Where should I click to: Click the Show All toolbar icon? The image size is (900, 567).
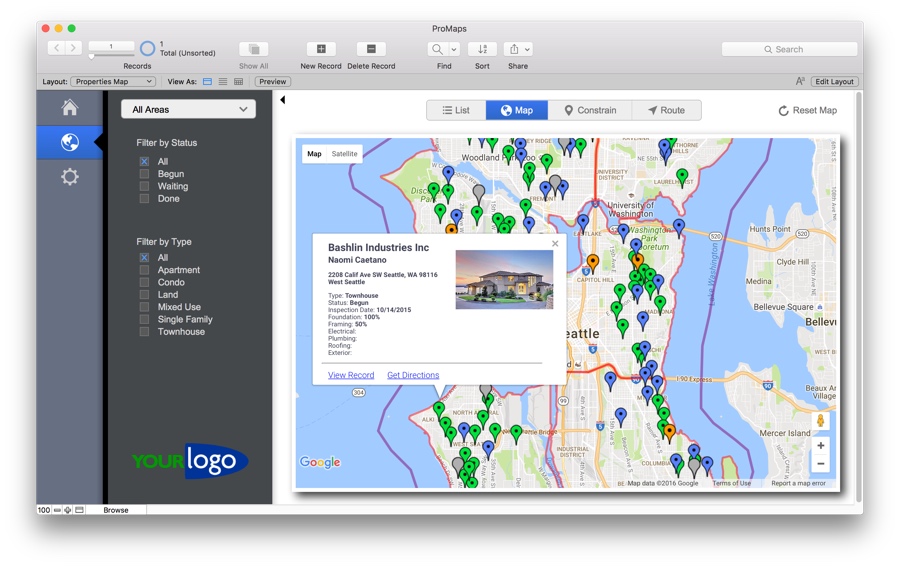click(254, 49)
